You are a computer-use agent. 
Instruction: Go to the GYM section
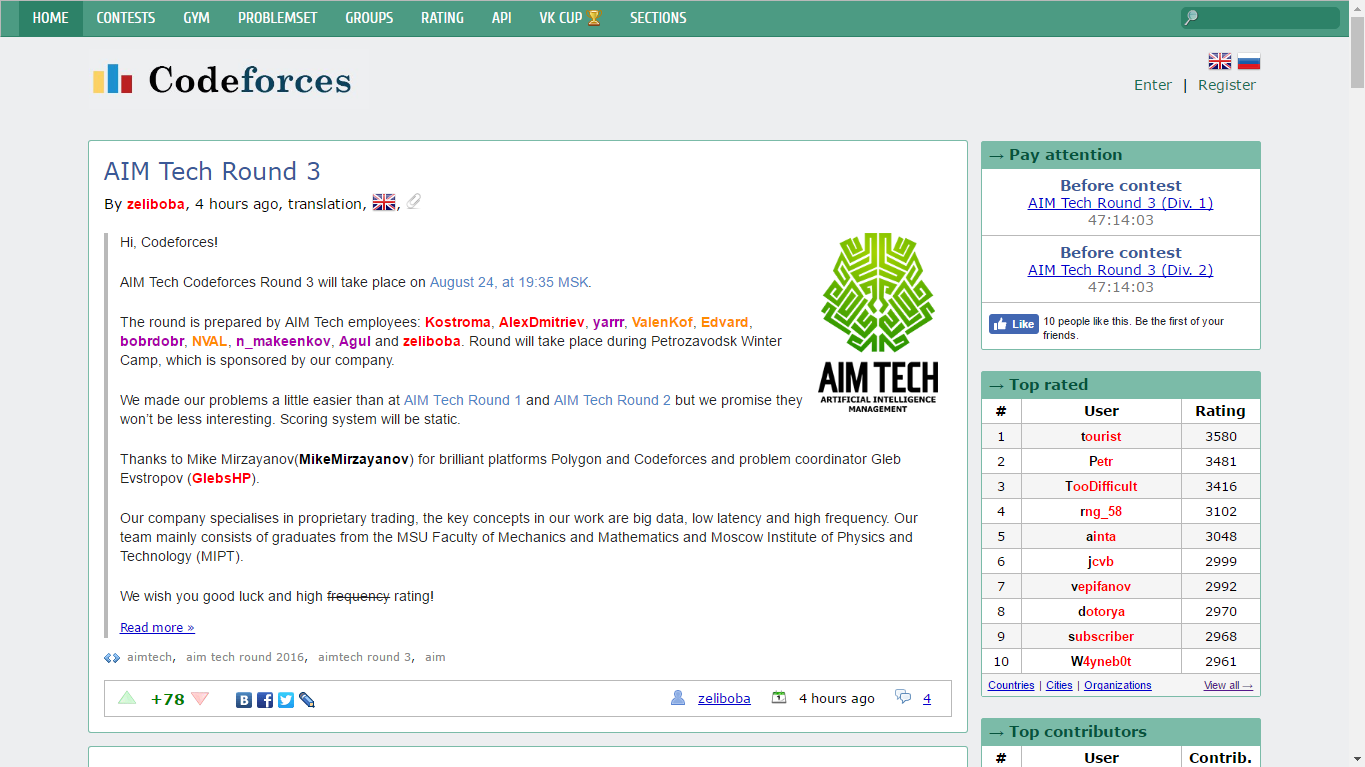(197, 18)
